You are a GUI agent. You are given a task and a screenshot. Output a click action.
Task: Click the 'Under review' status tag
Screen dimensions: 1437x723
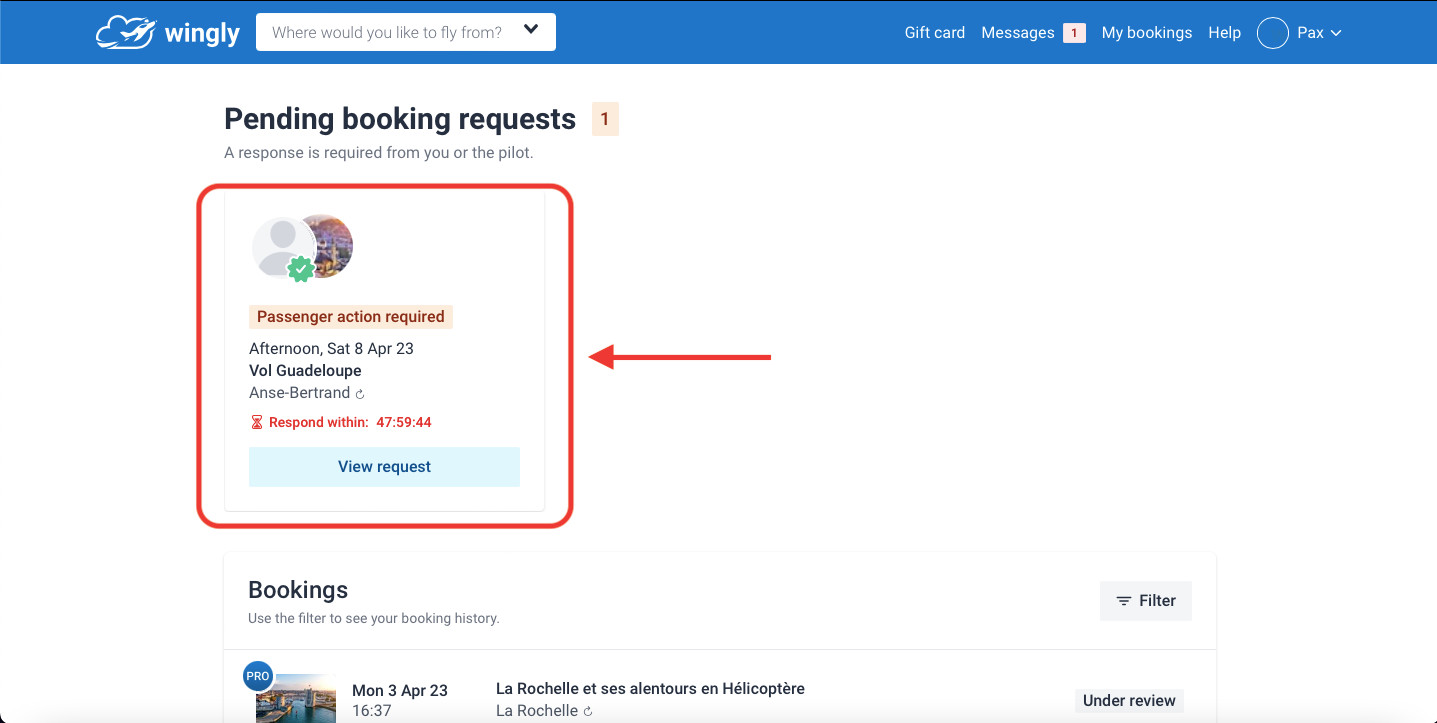(x=1129, y=701)
